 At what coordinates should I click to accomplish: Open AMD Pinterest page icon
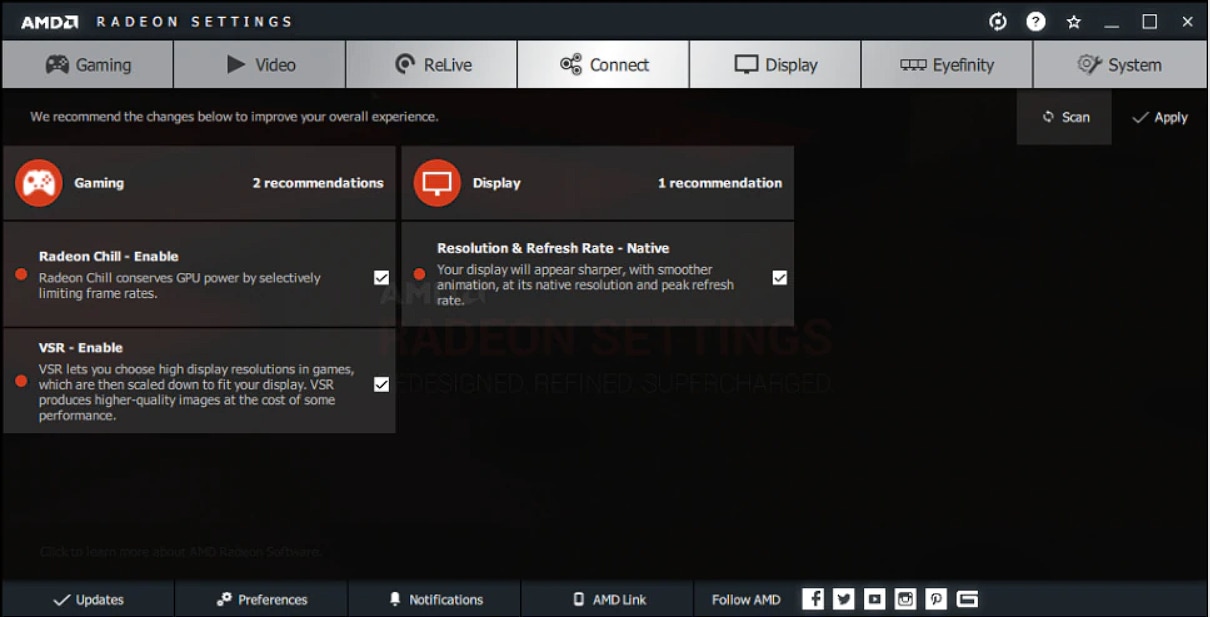tap(936, 599)
